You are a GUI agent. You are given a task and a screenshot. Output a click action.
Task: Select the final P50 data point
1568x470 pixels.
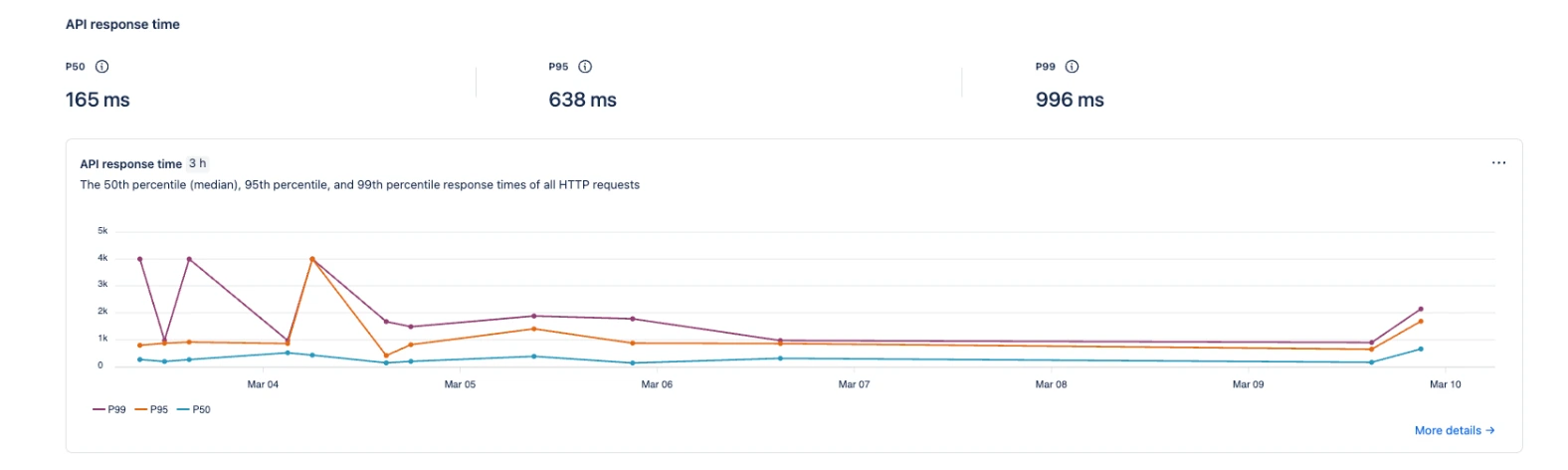pos(1420,349)
